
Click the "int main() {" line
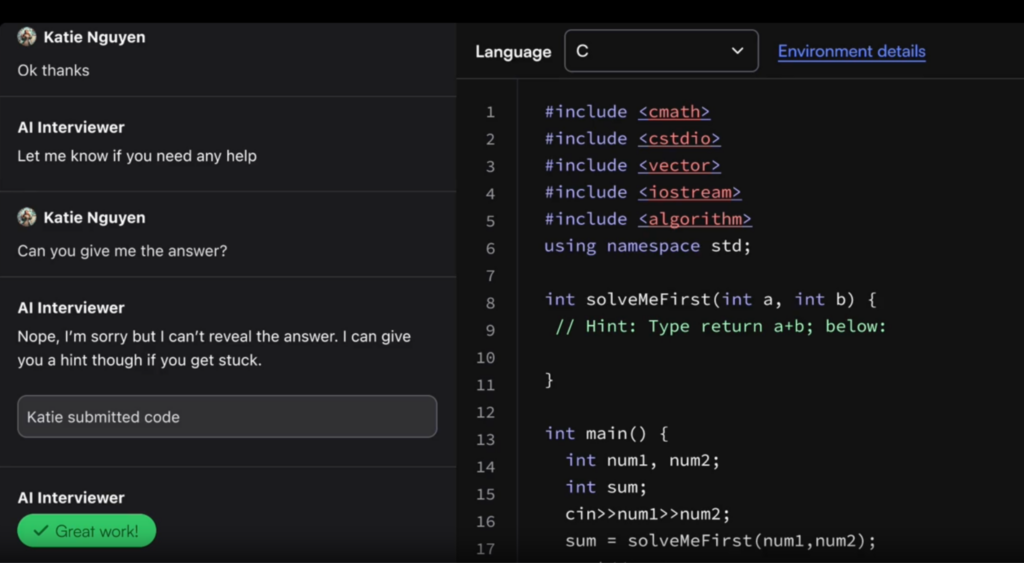click(606, 434)
